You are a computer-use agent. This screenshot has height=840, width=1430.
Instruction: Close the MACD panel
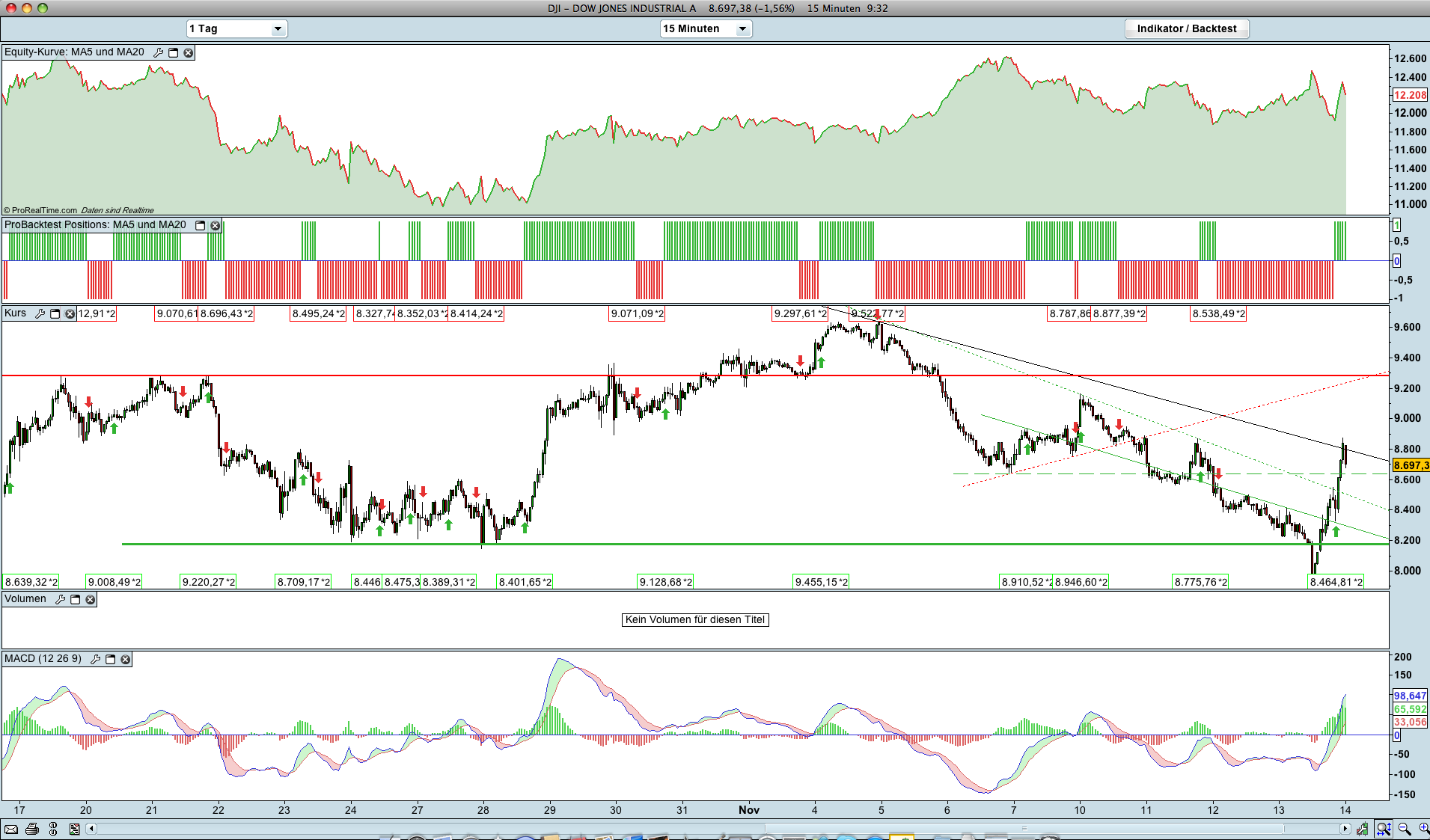pos(126,659)
